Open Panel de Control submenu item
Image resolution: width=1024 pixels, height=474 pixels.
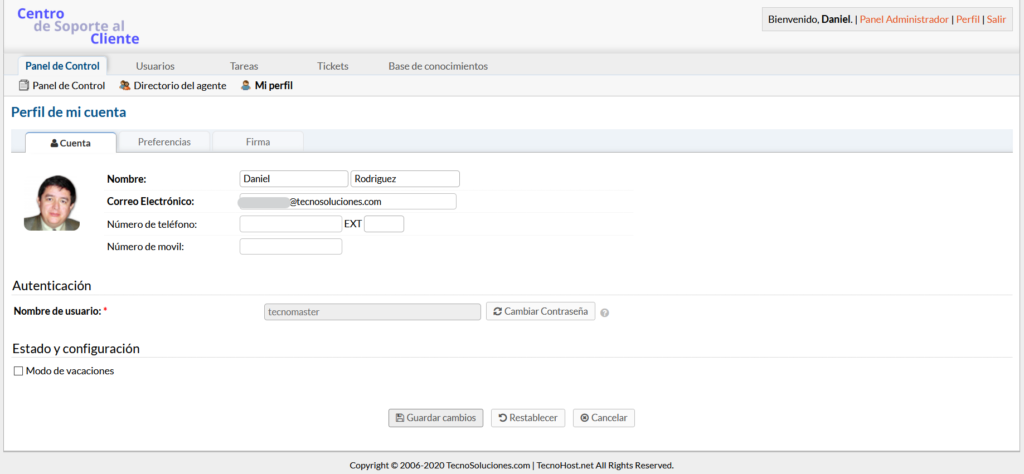[x=62, y=86]
